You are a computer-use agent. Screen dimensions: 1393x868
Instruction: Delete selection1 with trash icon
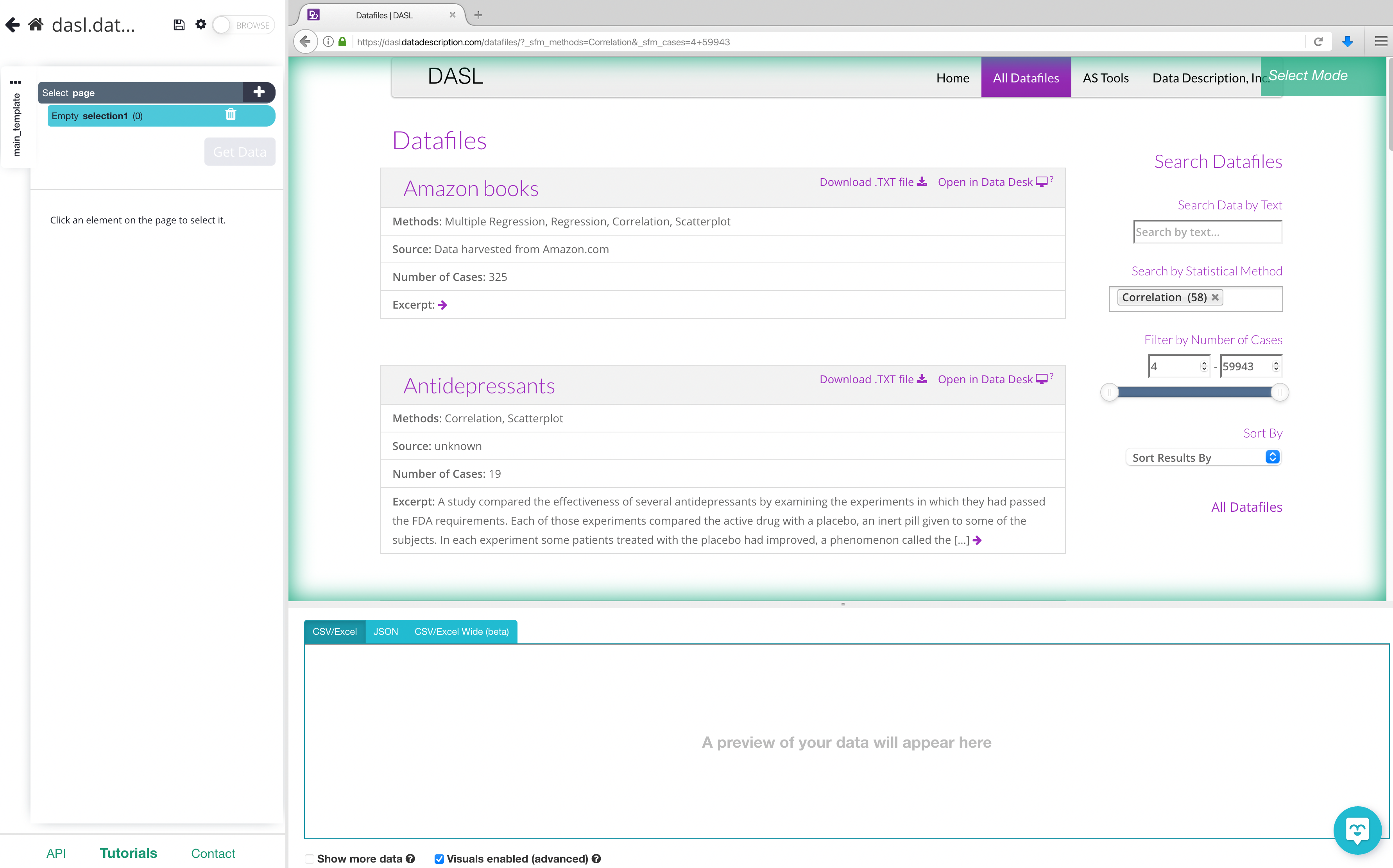[231, 115]
